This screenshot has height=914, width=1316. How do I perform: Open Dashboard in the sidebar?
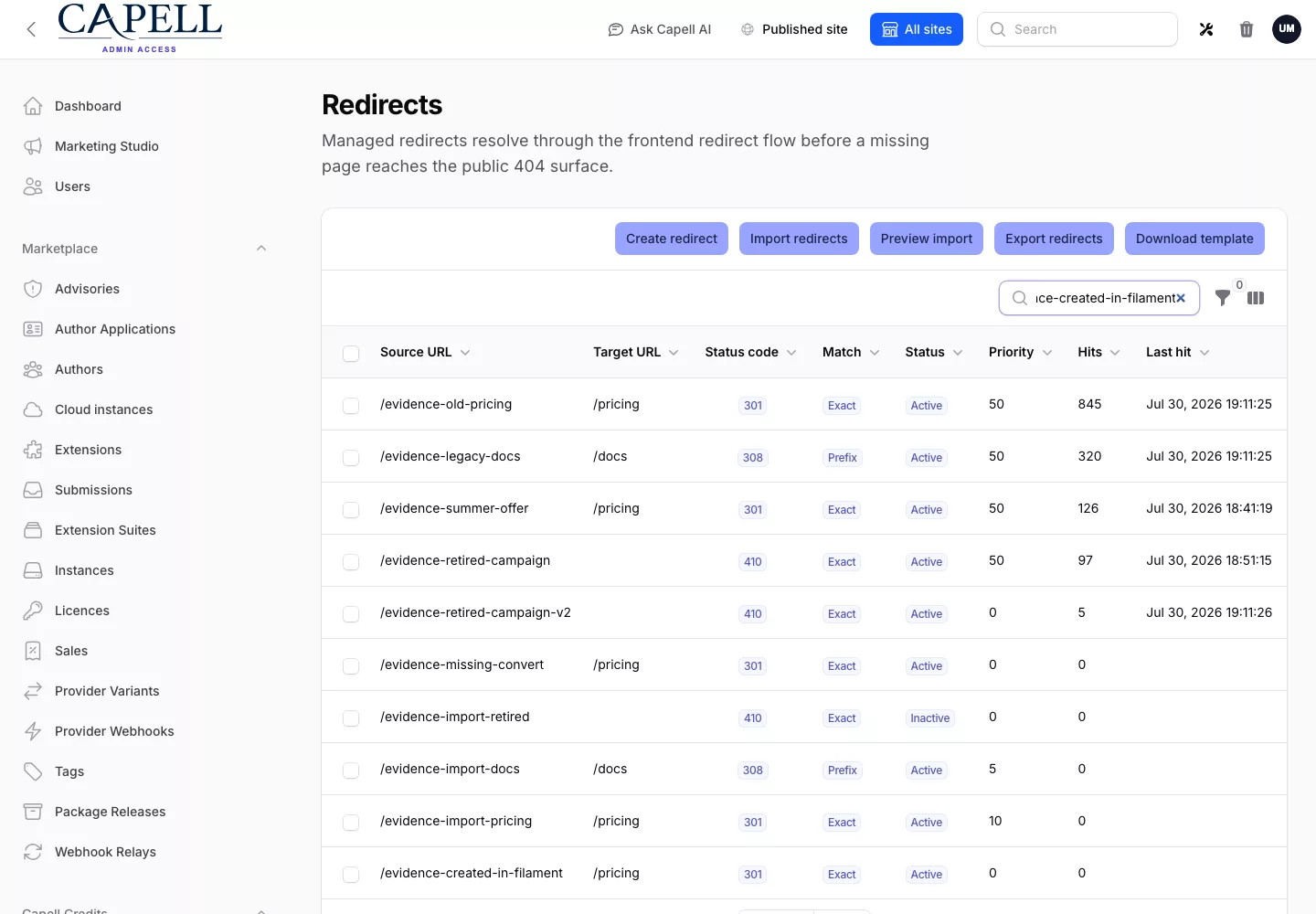point(146,106)
